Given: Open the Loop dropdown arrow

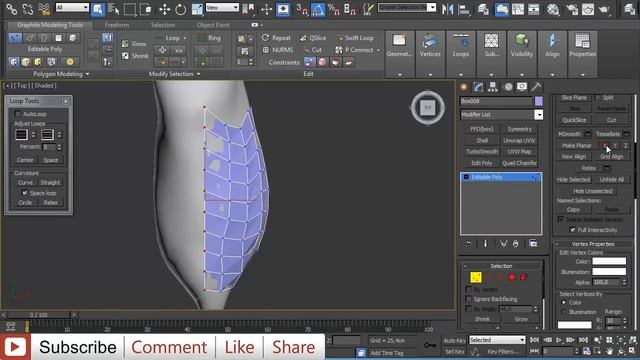Looking at the screenshot, I should tap(184, 38).
